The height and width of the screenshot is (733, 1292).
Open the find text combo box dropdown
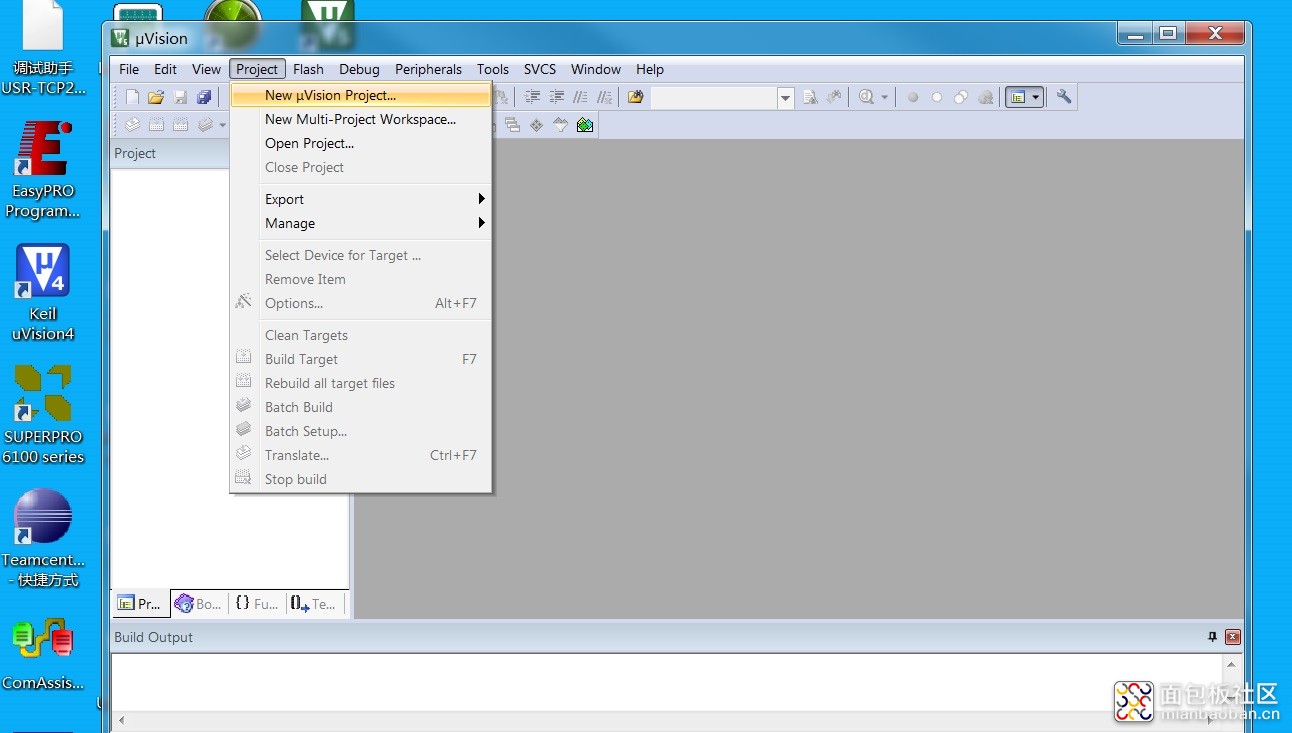click(785, 97)
